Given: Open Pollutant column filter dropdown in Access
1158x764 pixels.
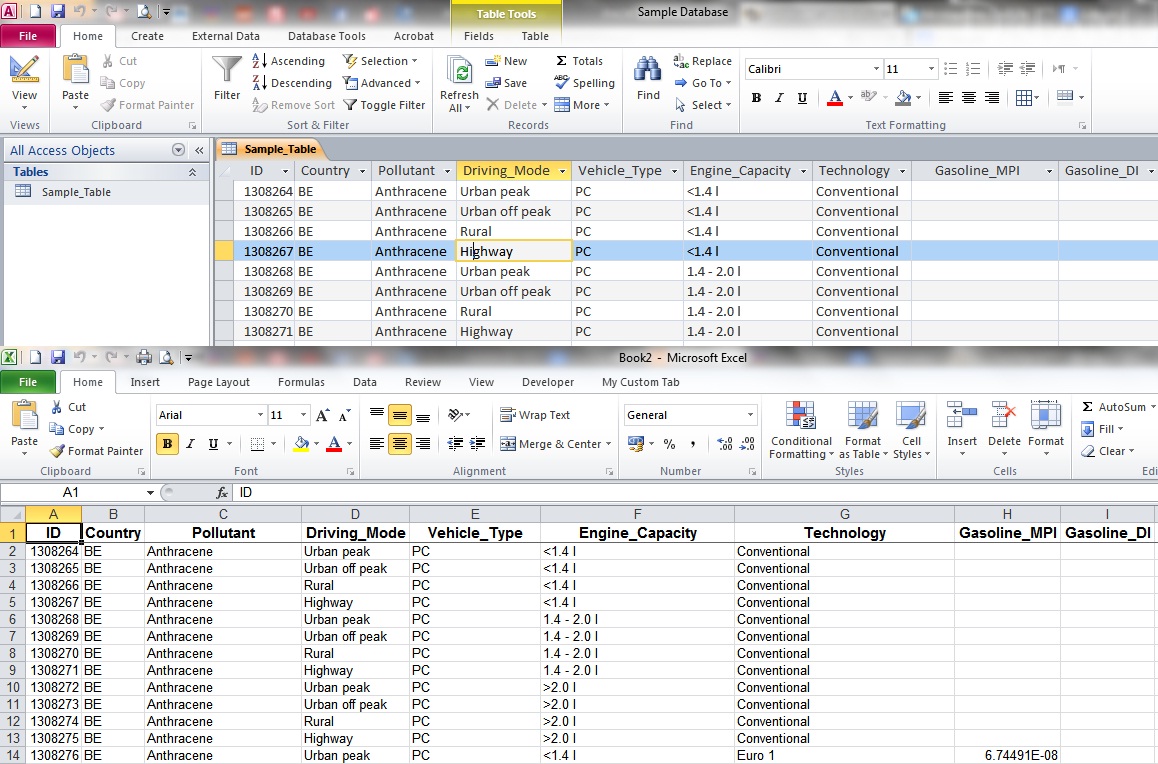Looking at the screenshot, I should [x=447, y=171].
